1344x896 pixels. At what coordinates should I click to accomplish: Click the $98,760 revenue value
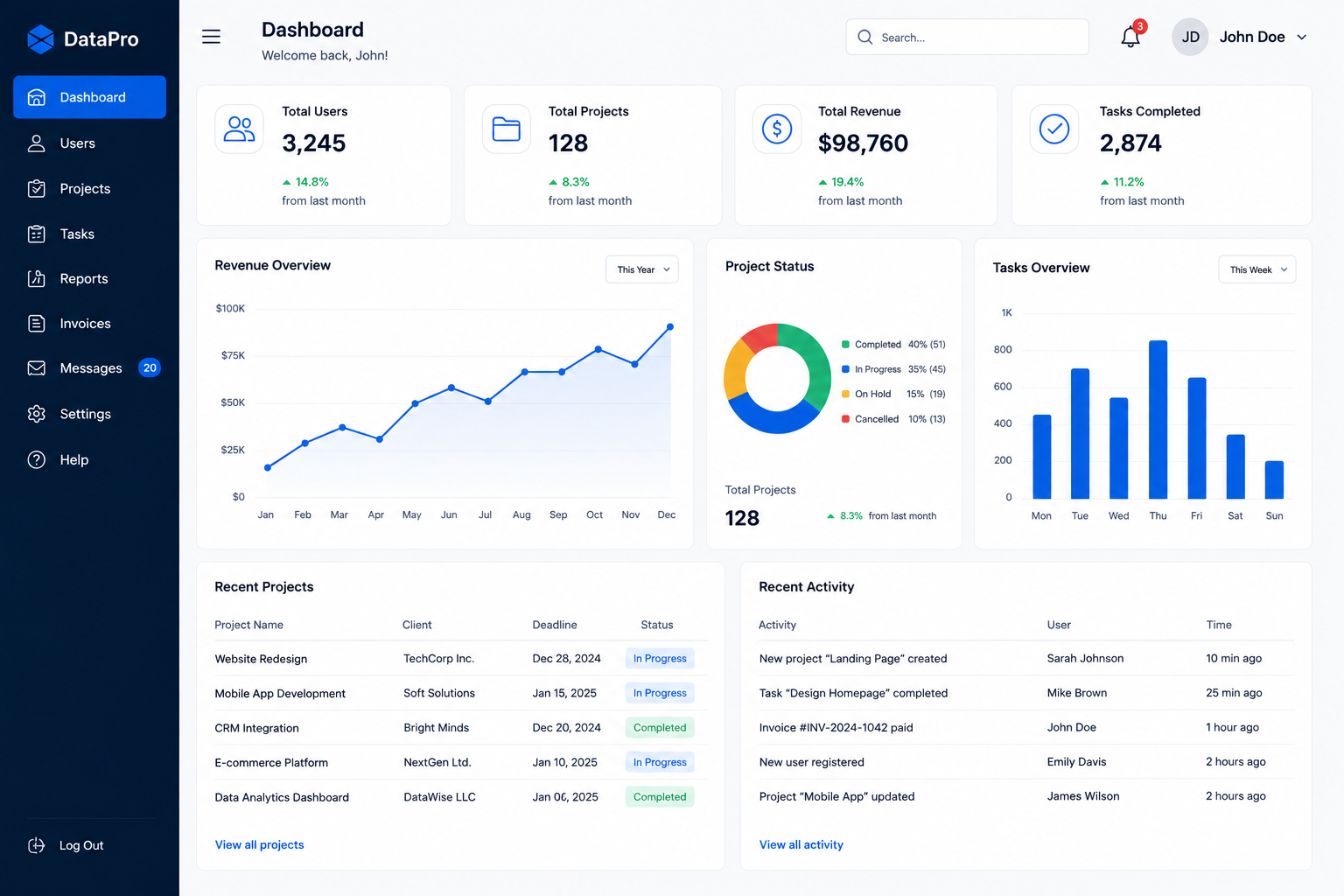point(863,143)
